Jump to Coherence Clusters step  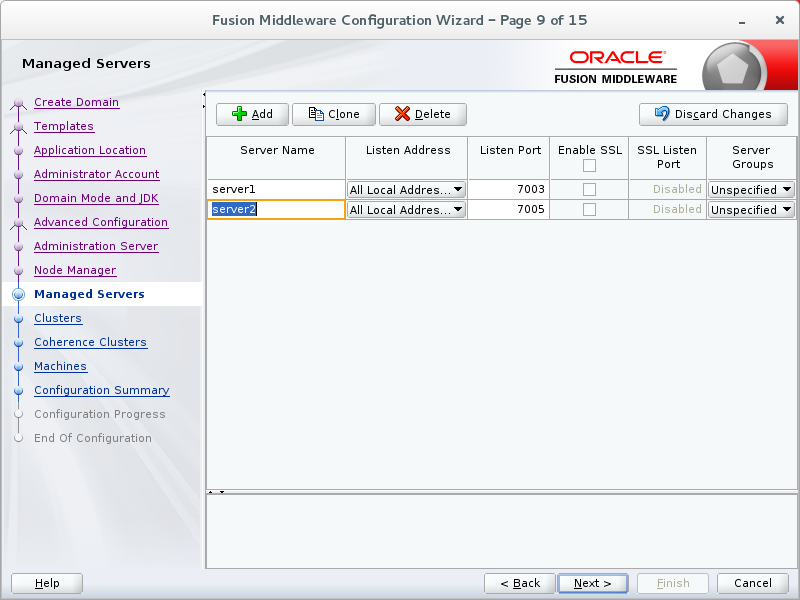tap(90, 342)
